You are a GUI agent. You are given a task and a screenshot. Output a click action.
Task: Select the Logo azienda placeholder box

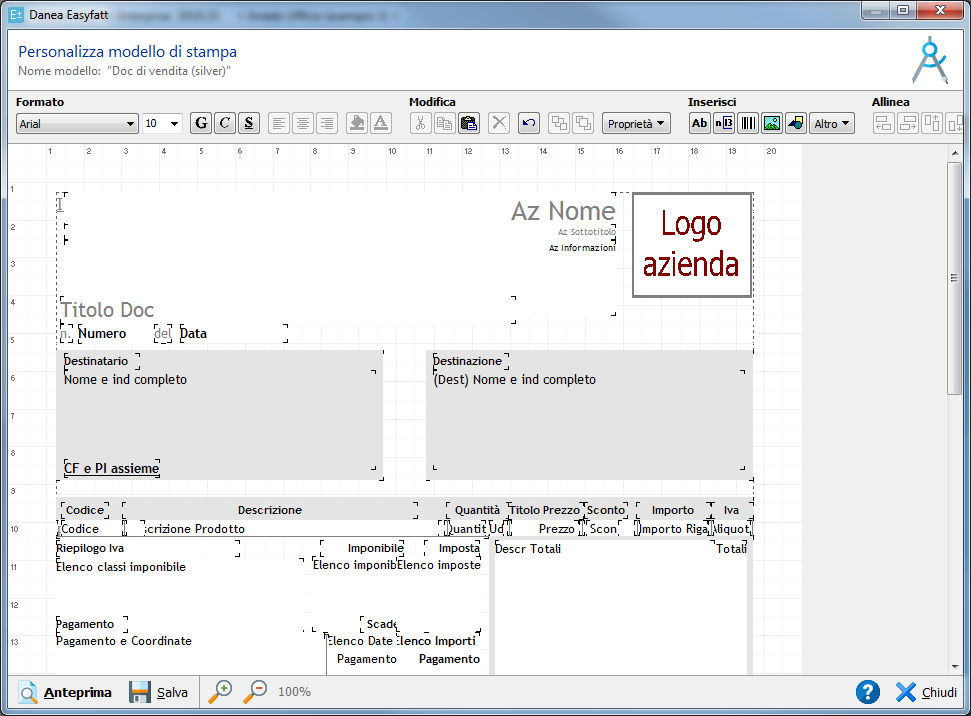click(691, 245)
